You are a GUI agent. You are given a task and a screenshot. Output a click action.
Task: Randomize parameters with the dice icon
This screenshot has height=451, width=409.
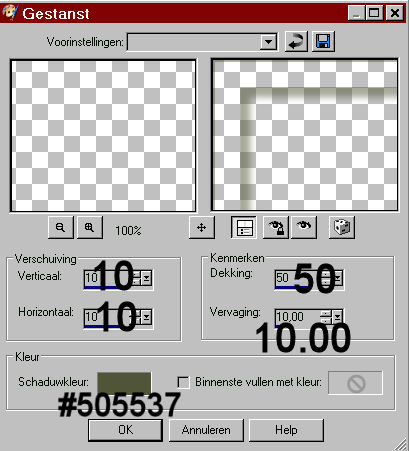pyautogui.click(x=342, y=228)
